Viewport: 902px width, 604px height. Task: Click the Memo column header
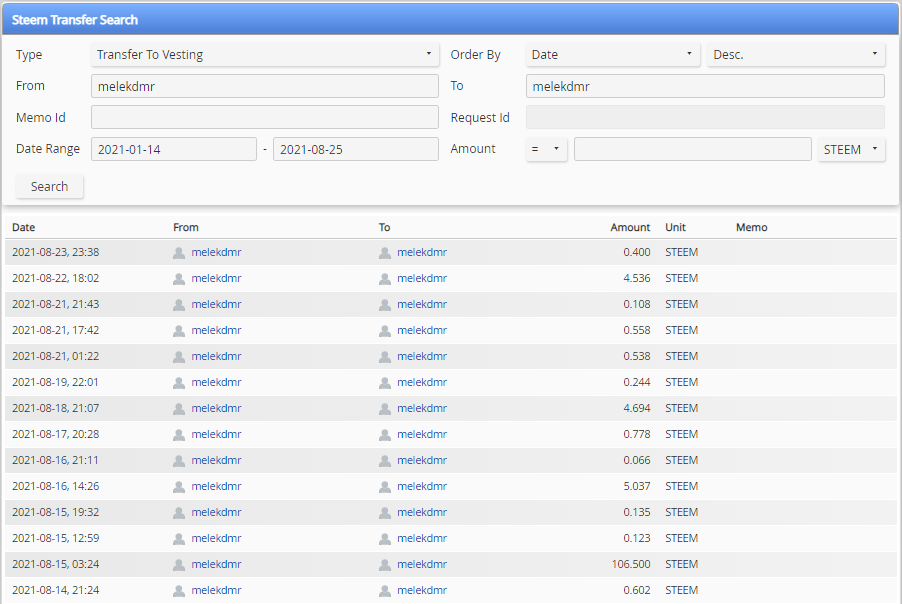pos(751,227)
